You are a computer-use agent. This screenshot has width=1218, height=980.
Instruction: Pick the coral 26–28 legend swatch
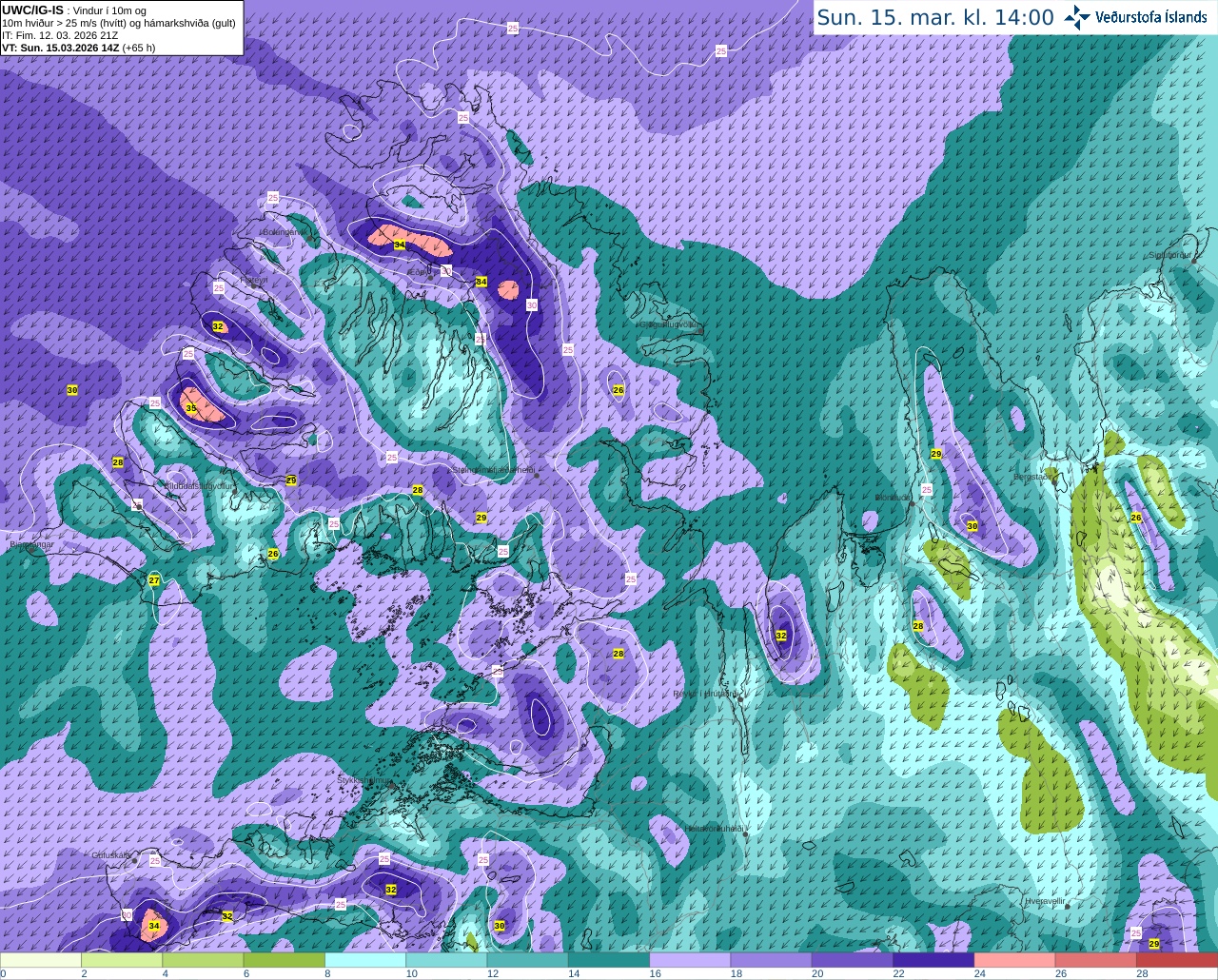1096,961
